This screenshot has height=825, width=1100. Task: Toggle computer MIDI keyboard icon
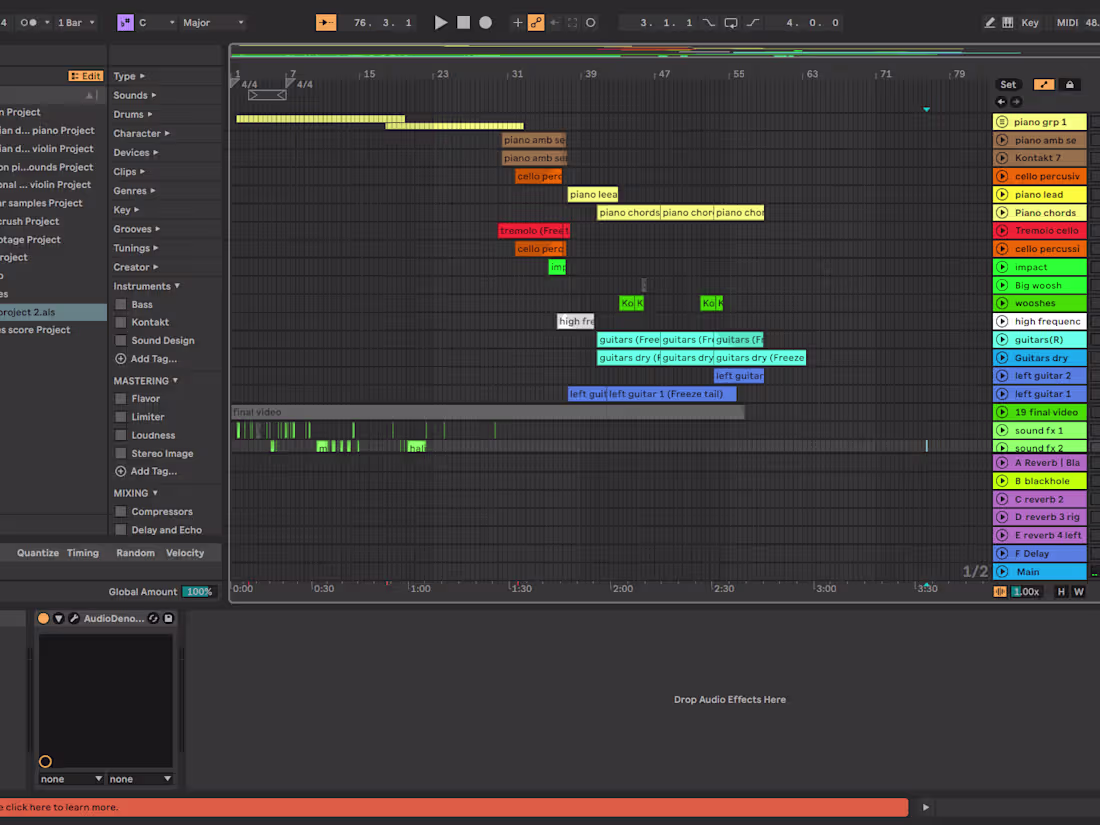[x=1007, y=22]
